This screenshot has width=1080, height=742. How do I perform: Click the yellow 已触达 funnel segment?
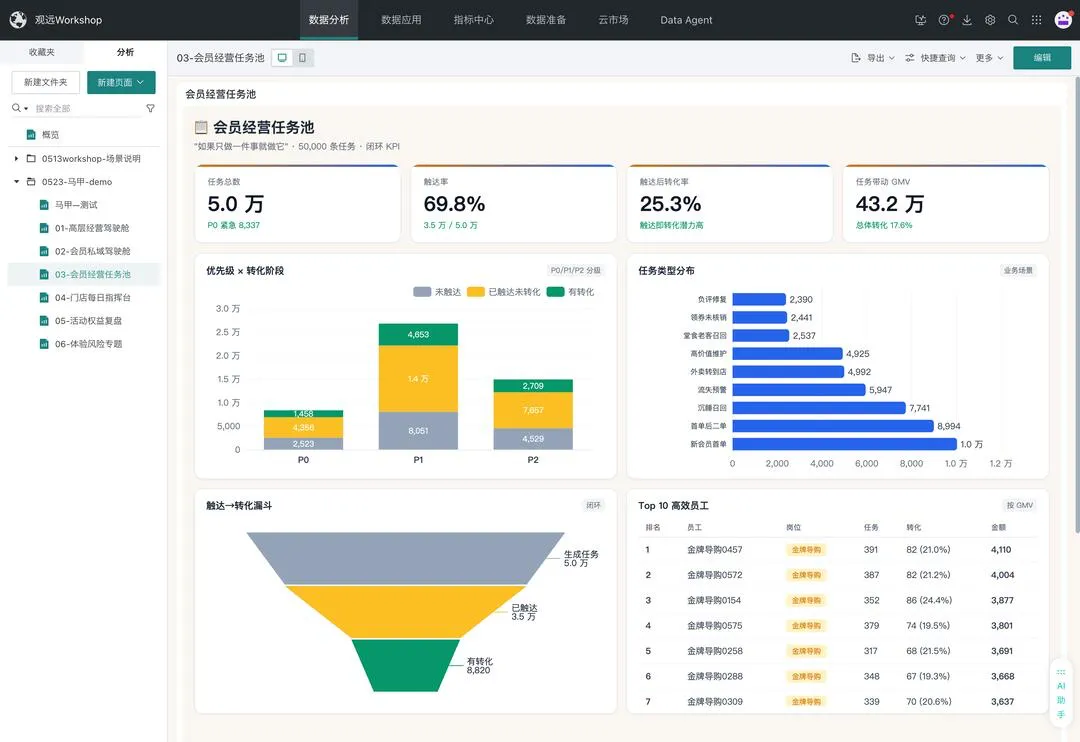pos(405,612)
